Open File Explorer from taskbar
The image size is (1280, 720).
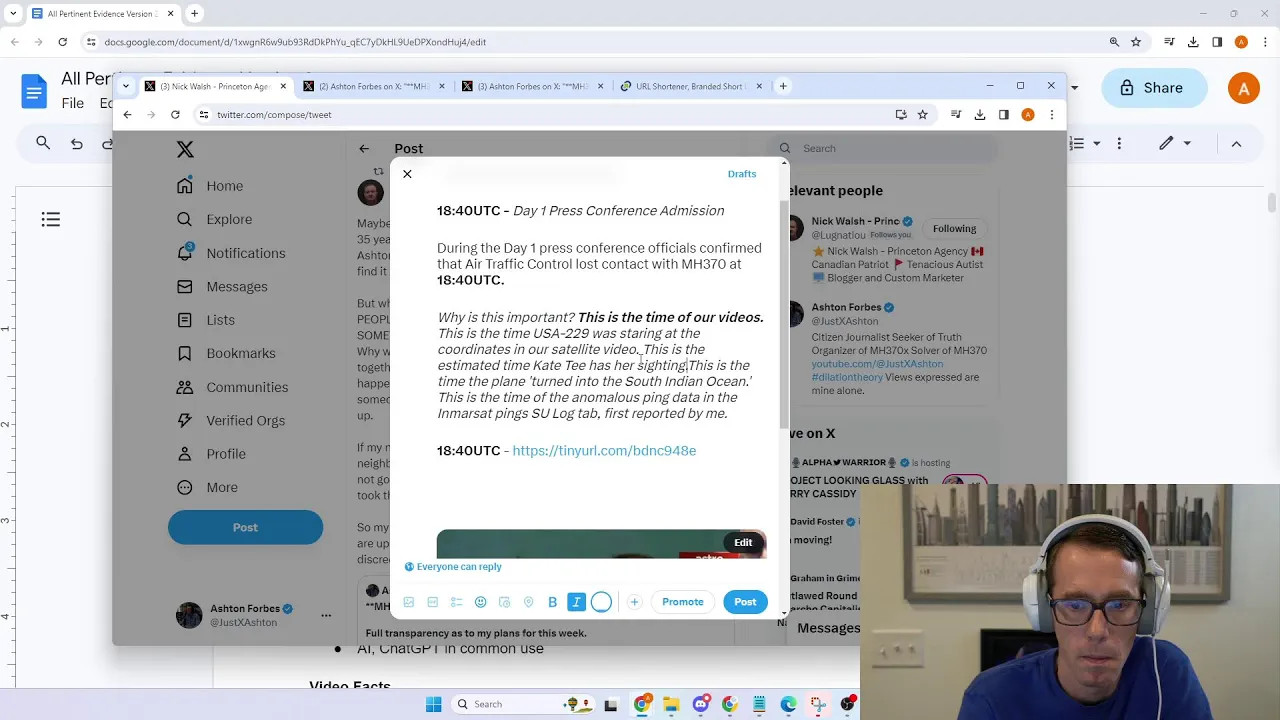(671, 704)
